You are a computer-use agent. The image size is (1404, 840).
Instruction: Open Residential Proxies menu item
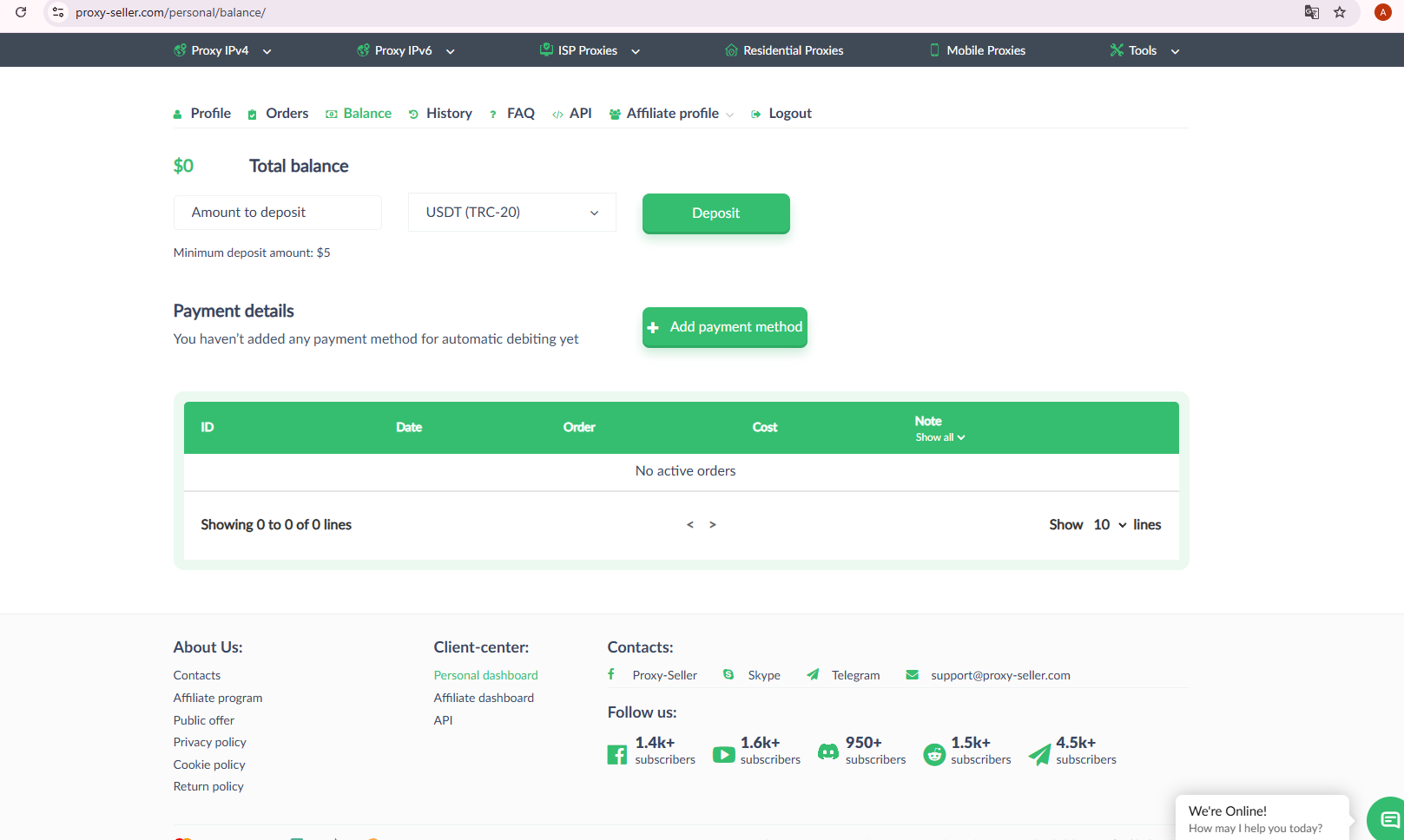tap(794, 50)
